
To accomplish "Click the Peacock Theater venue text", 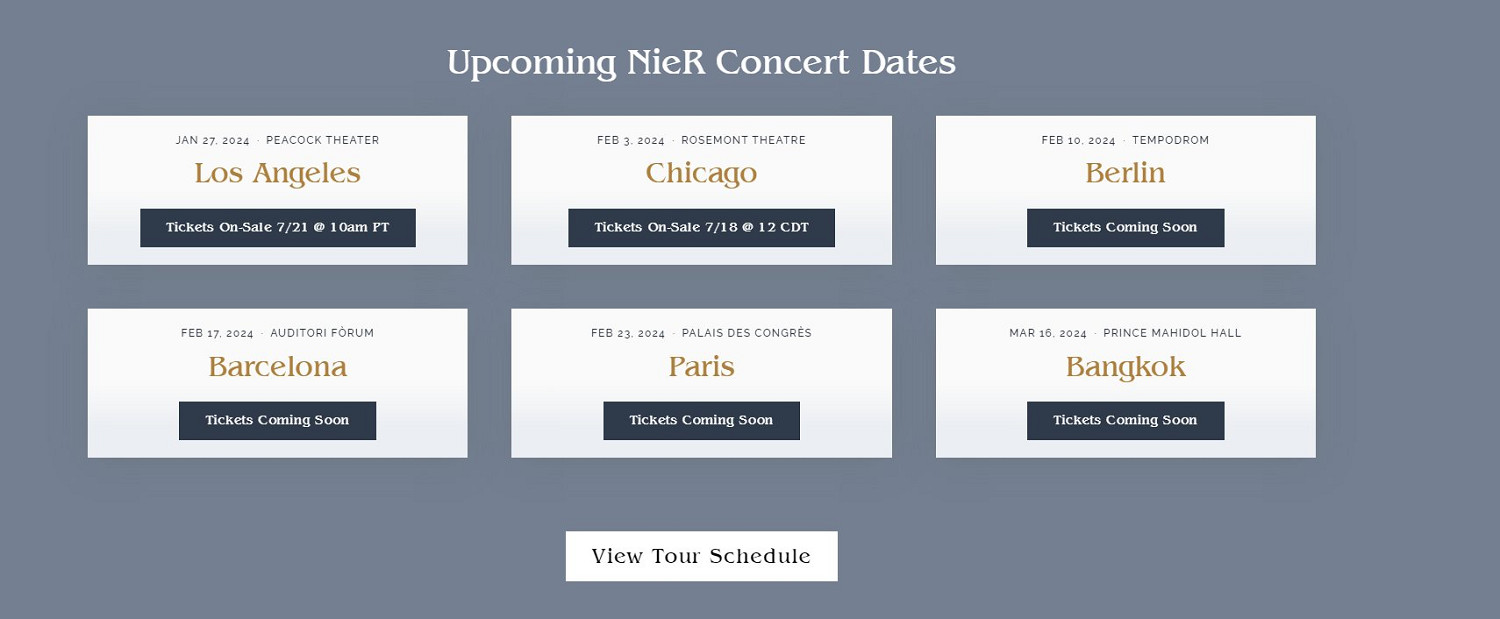I will pos(322,141).
